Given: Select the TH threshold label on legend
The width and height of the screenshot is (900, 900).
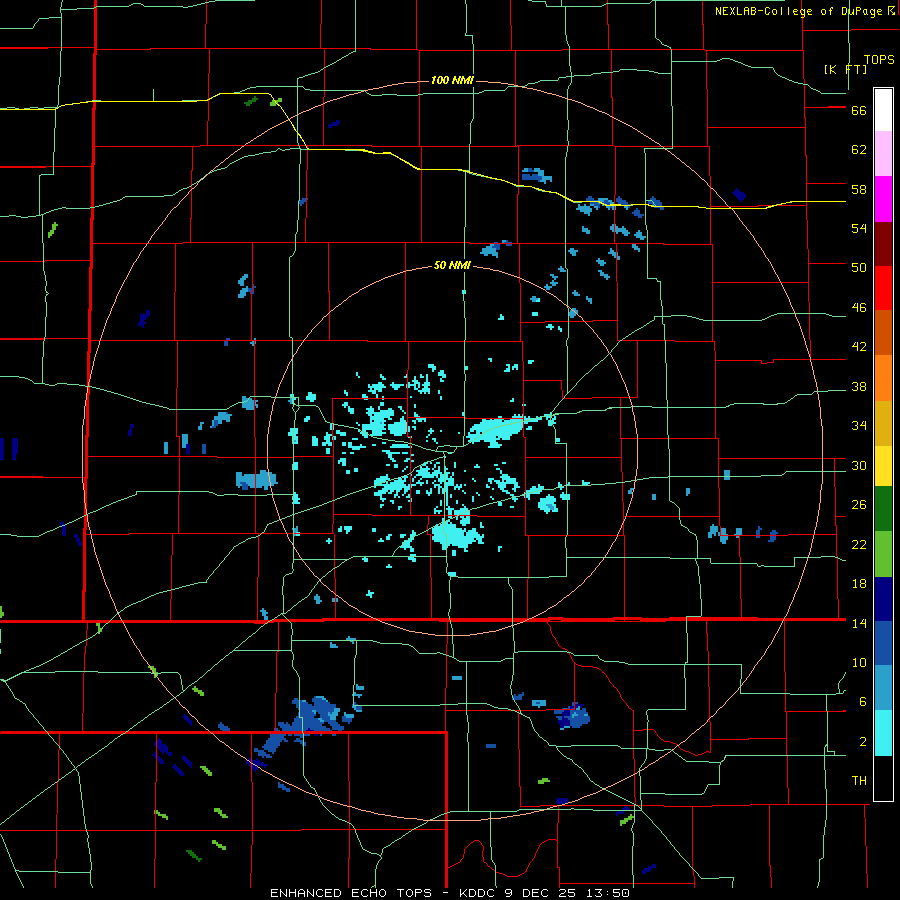Looking at the screenshot, I should click(x=859, y=781).
